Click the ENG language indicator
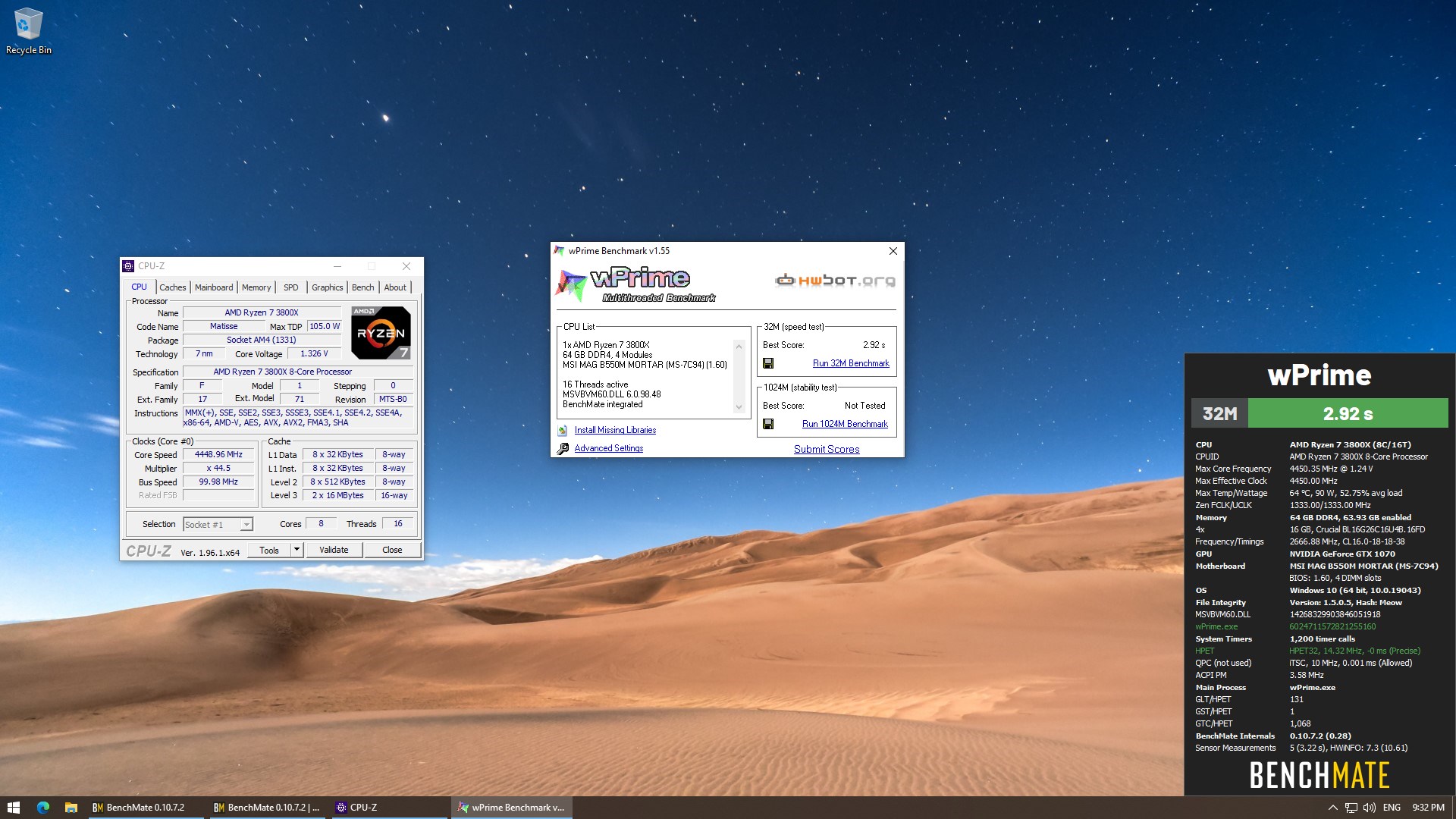This screenshot has height=819, width=1456. click(1392, 808)
